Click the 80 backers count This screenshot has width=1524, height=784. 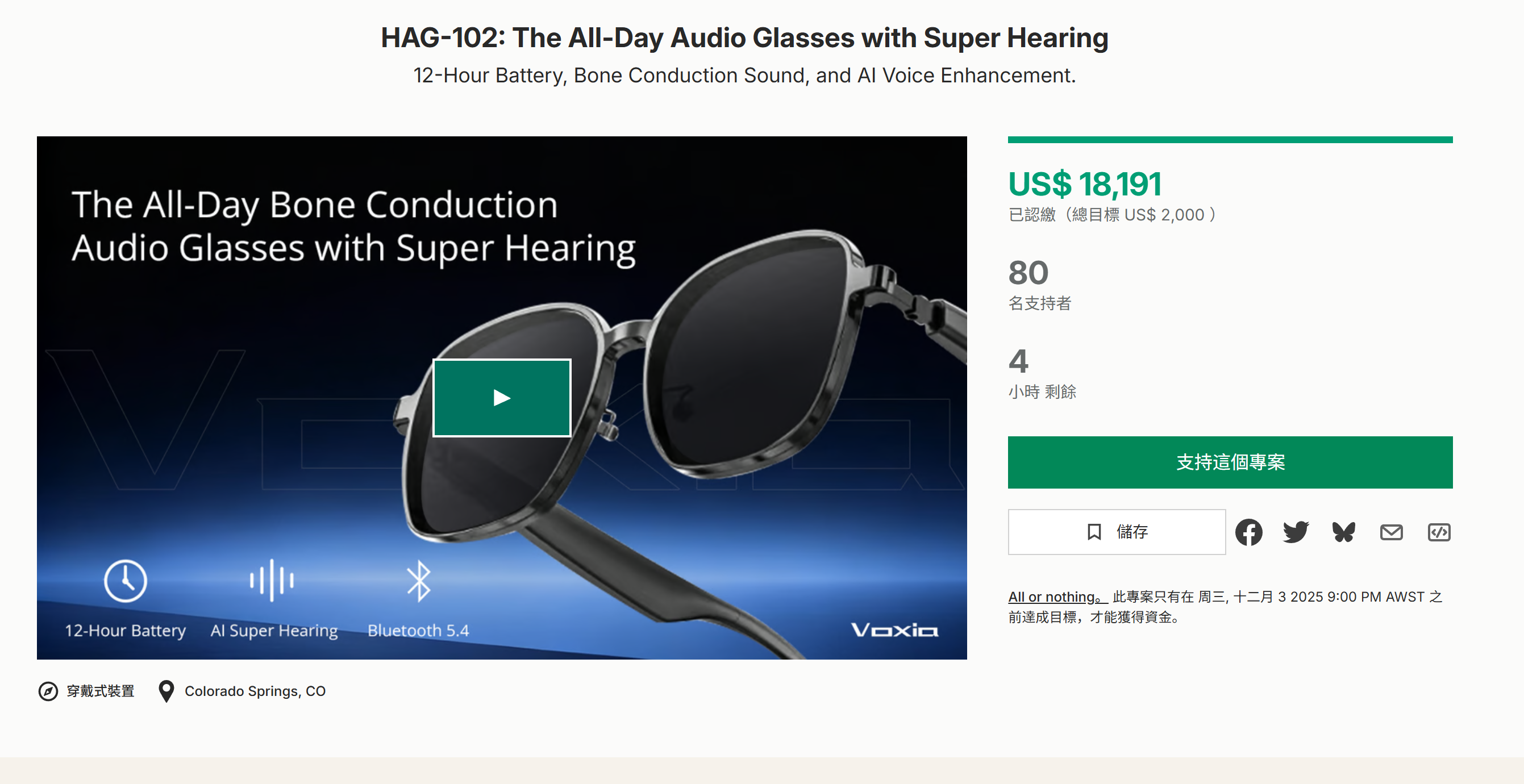(1029, 273)
